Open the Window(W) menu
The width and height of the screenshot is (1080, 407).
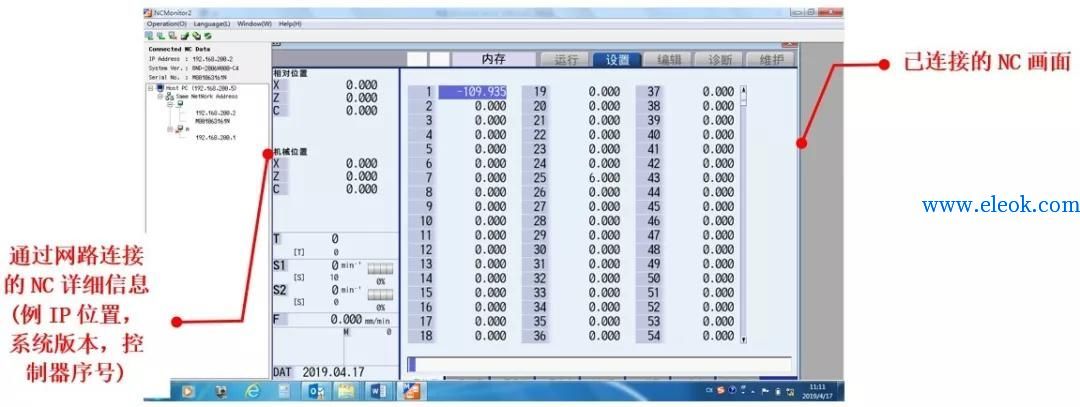(254, 24)
